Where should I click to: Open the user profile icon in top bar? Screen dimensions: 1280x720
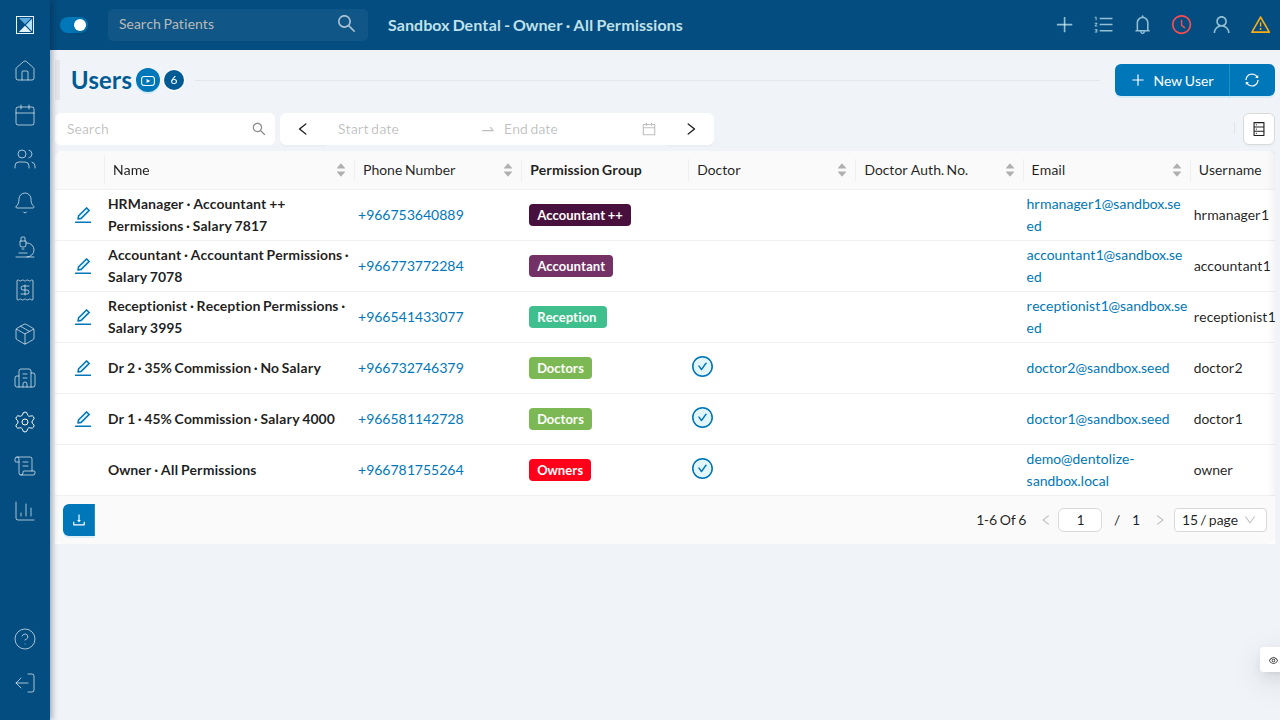[1221, 25]
